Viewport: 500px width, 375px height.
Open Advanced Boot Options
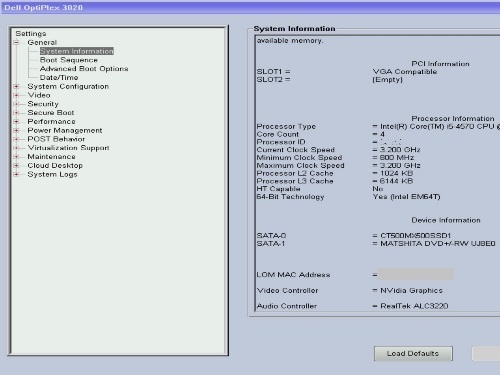coord(84,69)
